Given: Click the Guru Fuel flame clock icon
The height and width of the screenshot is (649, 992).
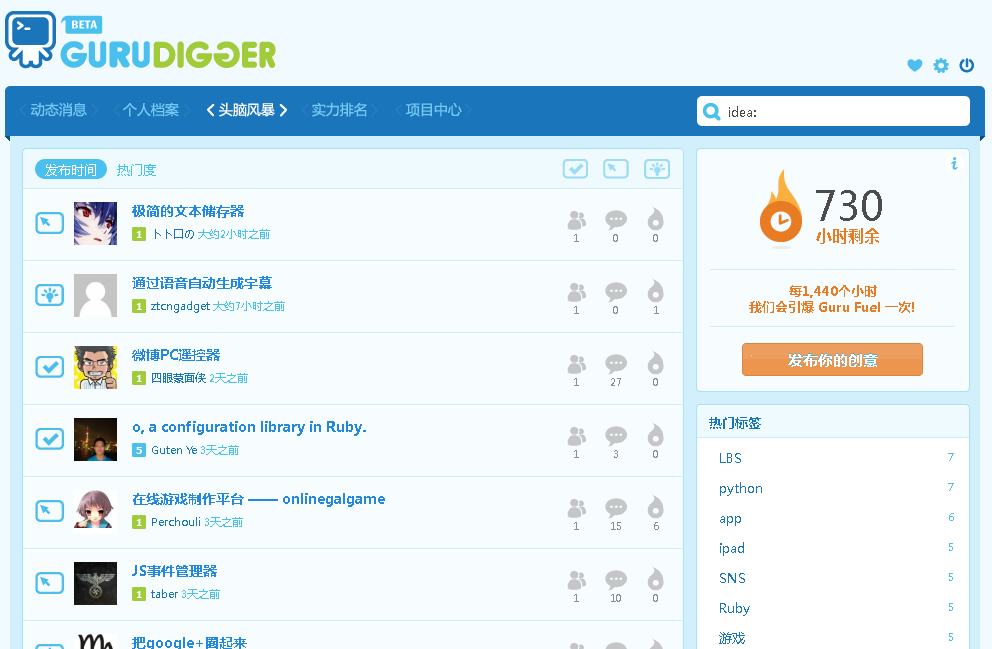Looking at the screenshot, I should pyautogui.click(x=780, y=208).
